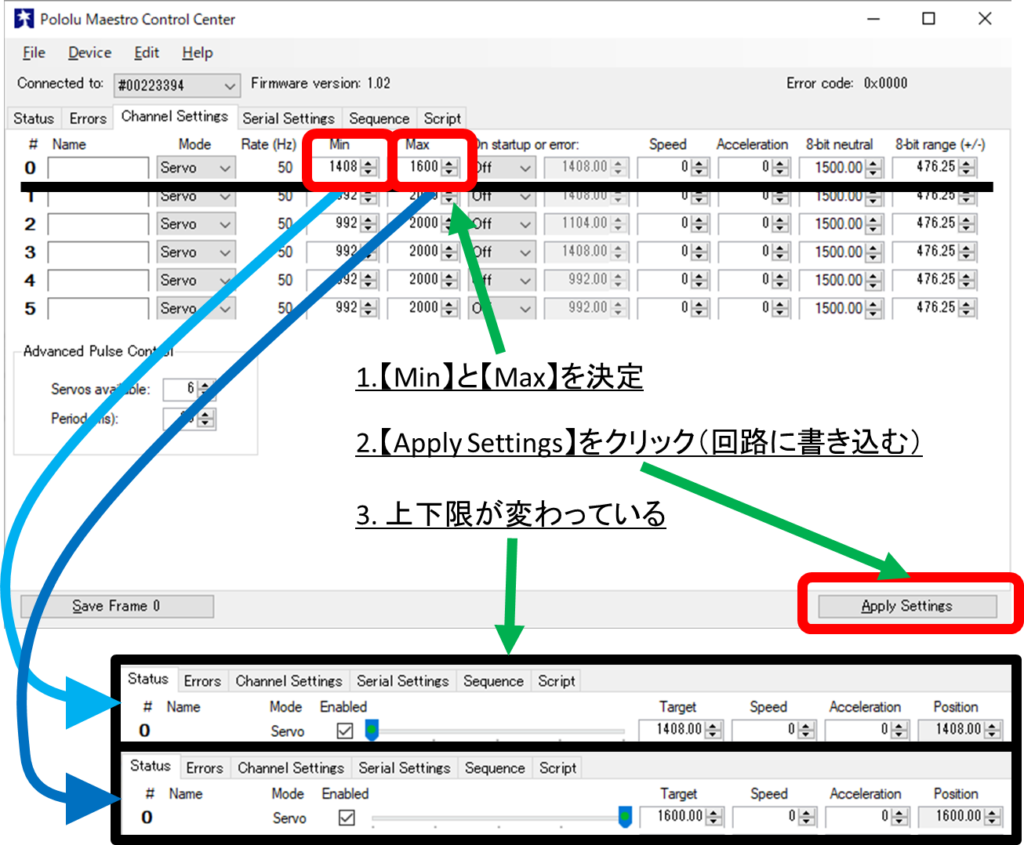Viewport: 1024px width, 845px height.
Task: Go to the Sequence tab in main window
Action: 379,118
